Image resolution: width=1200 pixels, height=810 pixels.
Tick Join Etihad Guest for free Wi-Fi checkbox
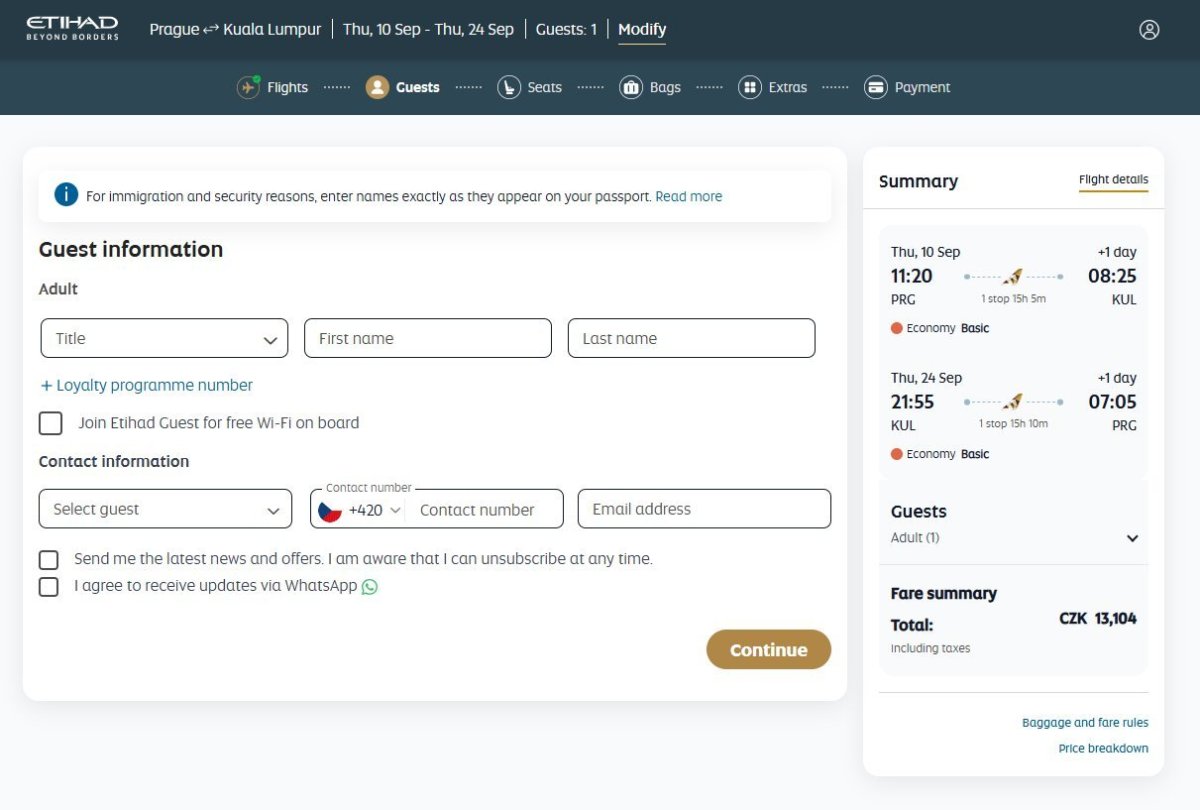[x=50, y=423]
